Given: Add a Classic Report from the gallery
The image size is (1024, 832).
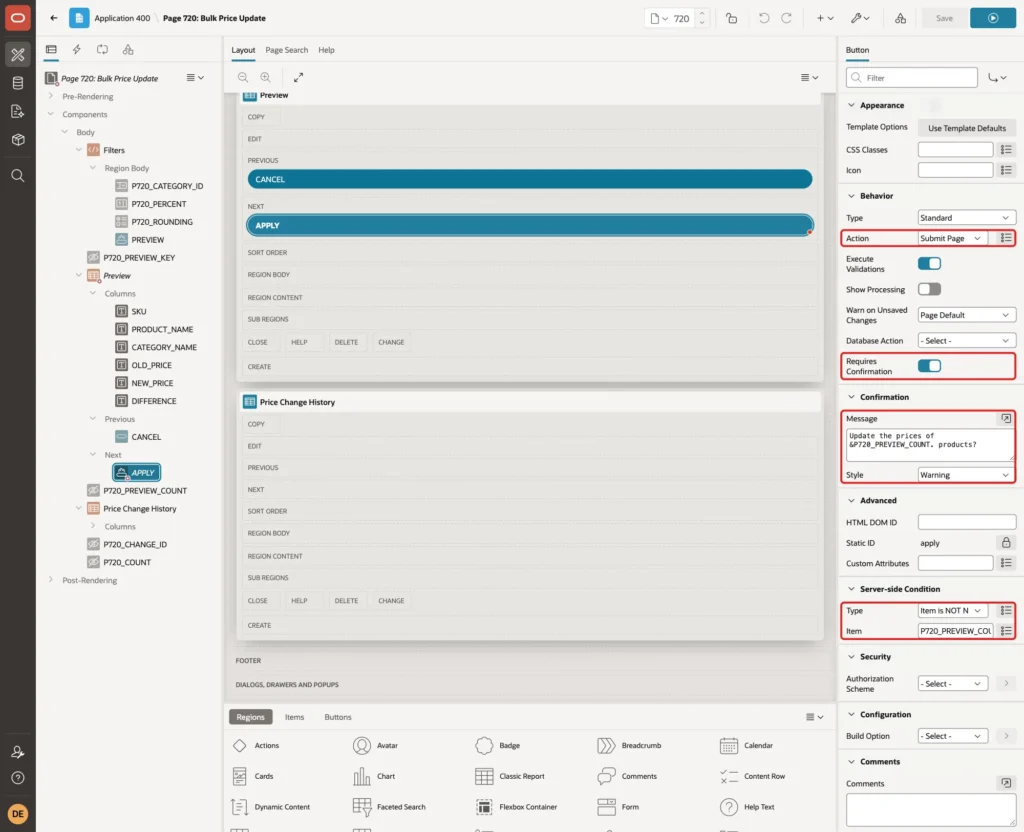Looking at the screenshot, I should (509, 776).
